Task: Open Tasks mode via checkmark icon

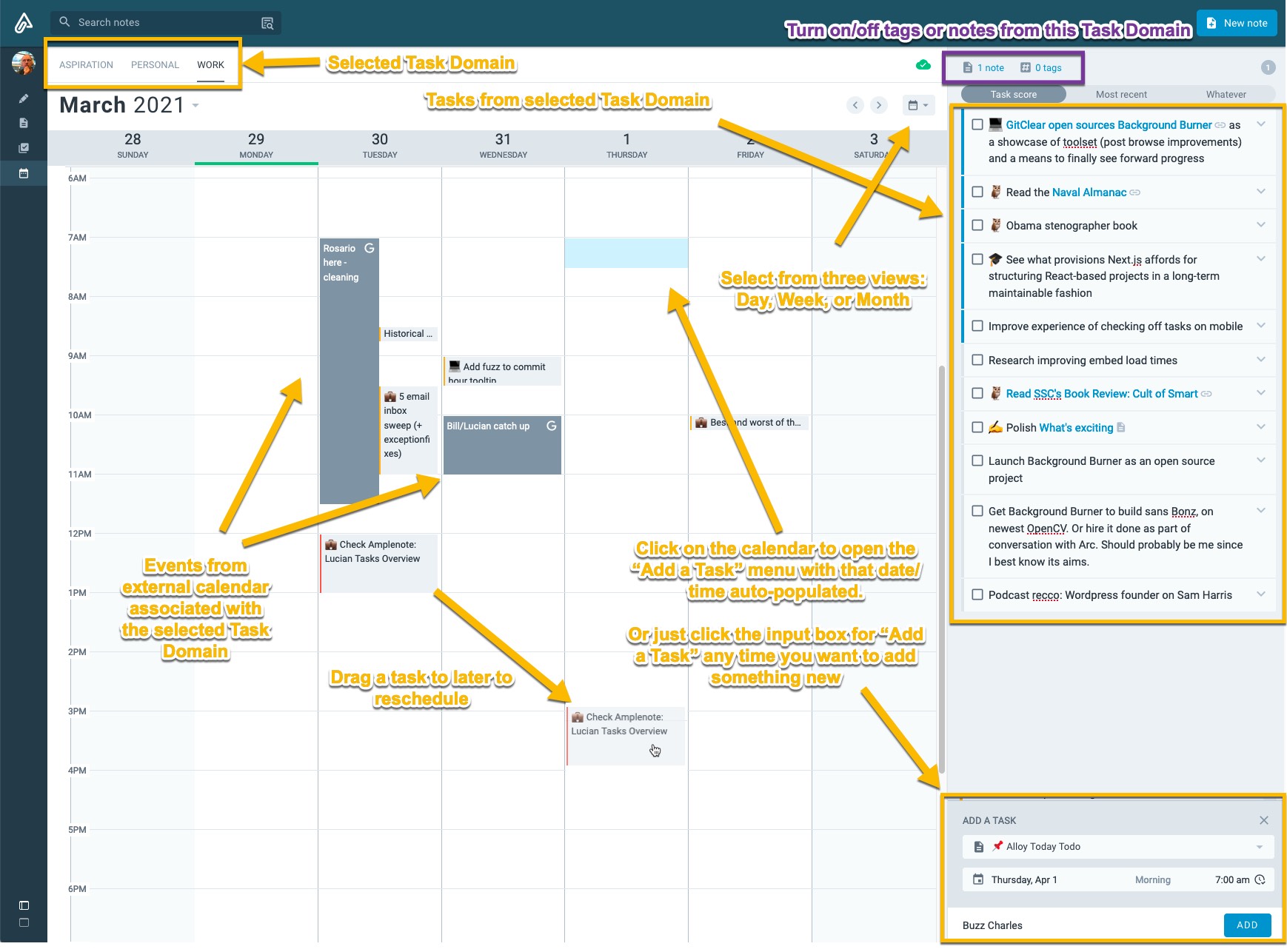Action: [x=24, y=148]
